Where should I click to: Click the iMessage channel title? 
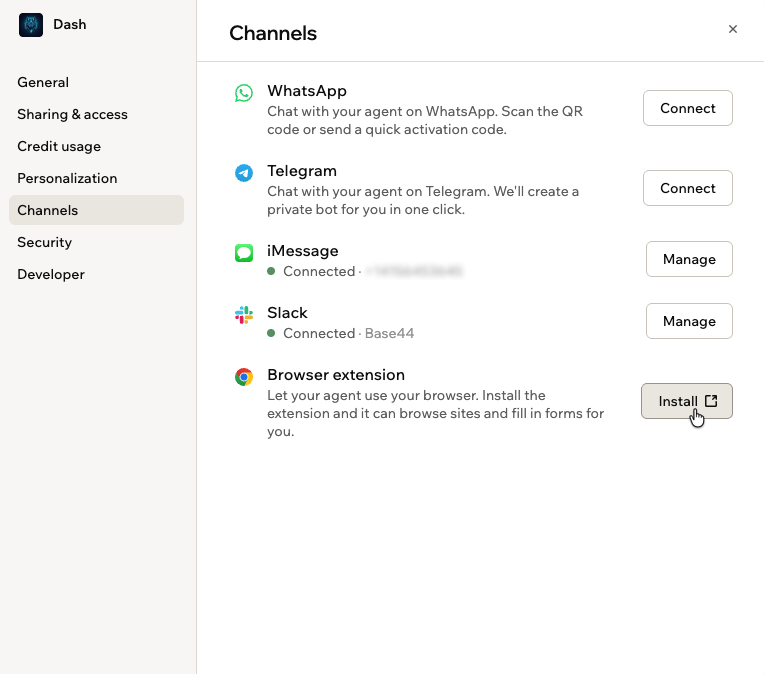[303, 251]
